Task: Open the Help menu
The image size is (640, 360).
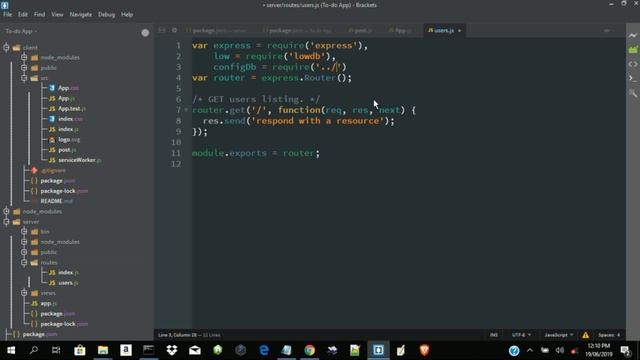Action: 127,14
